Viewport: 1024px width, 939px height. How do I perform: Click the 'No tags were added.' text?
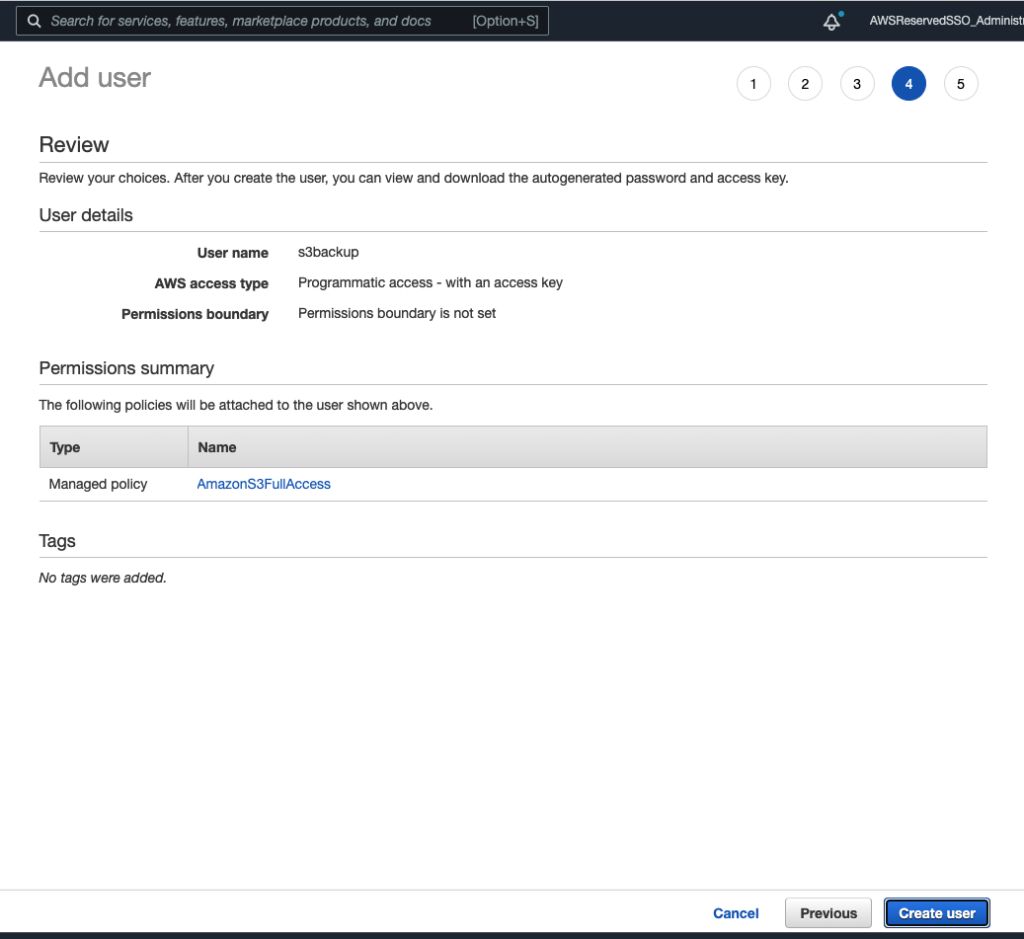pyautogui.click(x=103, y=578)
